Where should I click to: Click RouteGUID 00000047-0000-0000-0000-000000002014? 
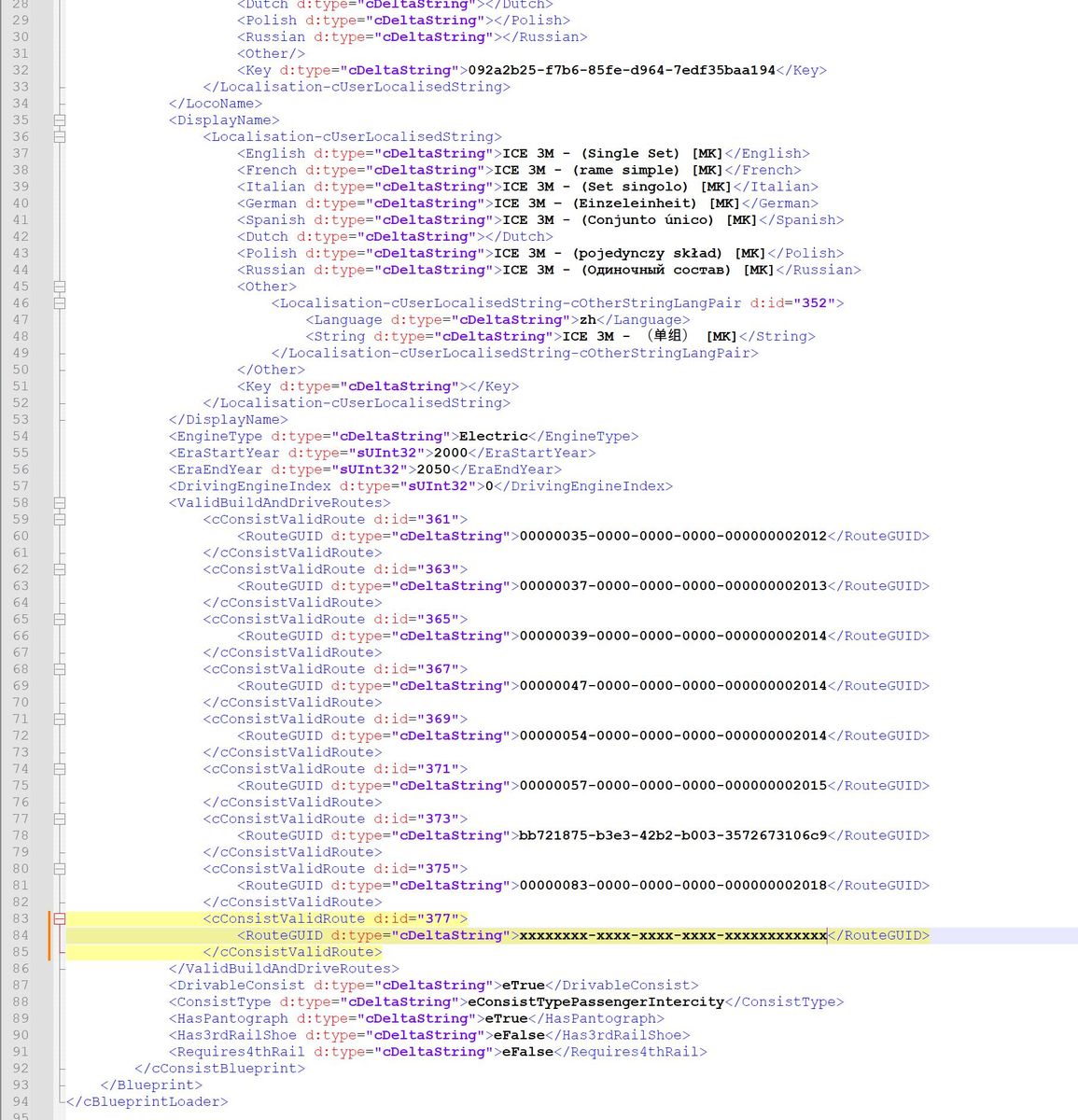pyautogui.click(x=673, y=686)
